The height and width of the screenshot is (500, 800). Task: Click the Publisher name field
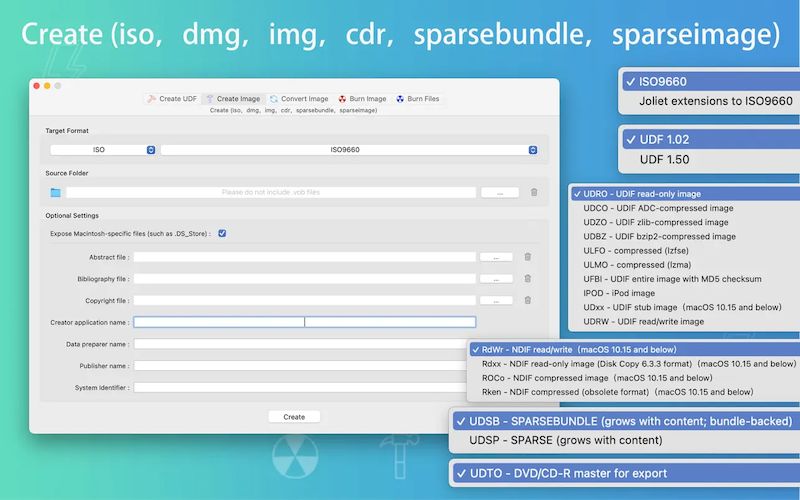coord(301,366)
